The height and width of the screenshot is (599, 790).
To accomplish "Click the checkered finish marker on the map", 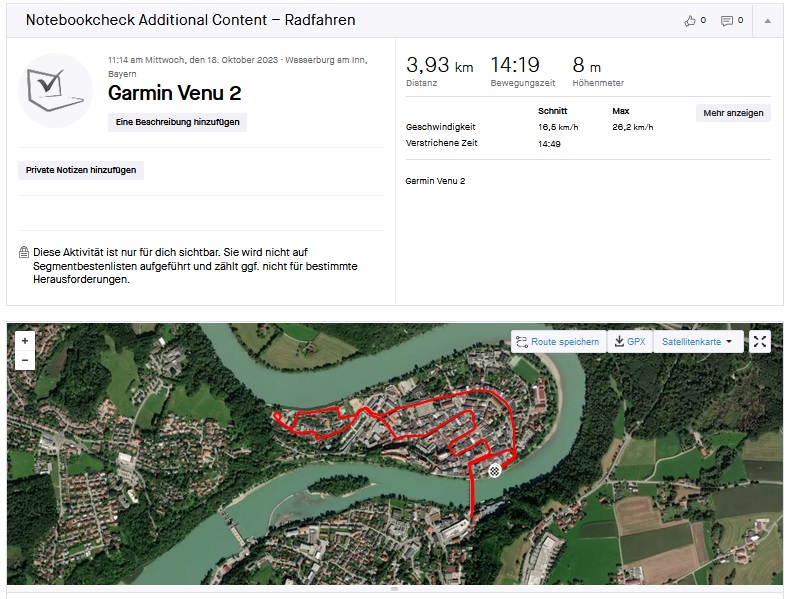I will 495,471.
